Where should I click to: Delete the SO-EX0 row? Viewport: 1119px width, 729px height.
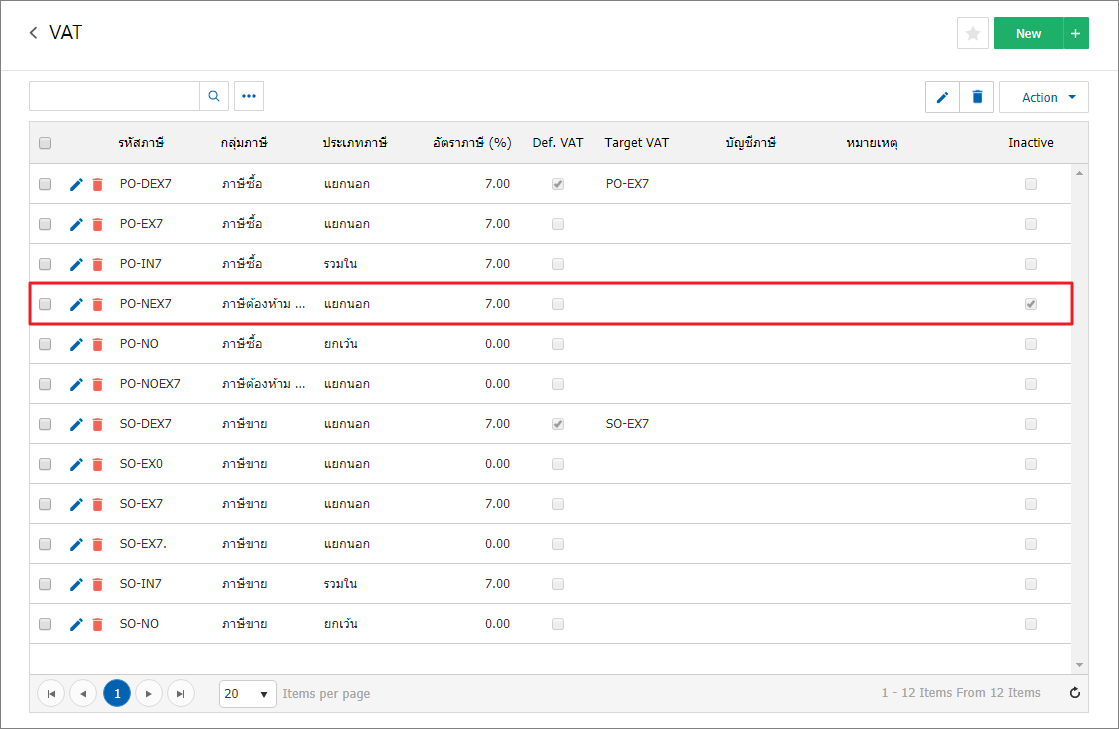tap(98, 464)
